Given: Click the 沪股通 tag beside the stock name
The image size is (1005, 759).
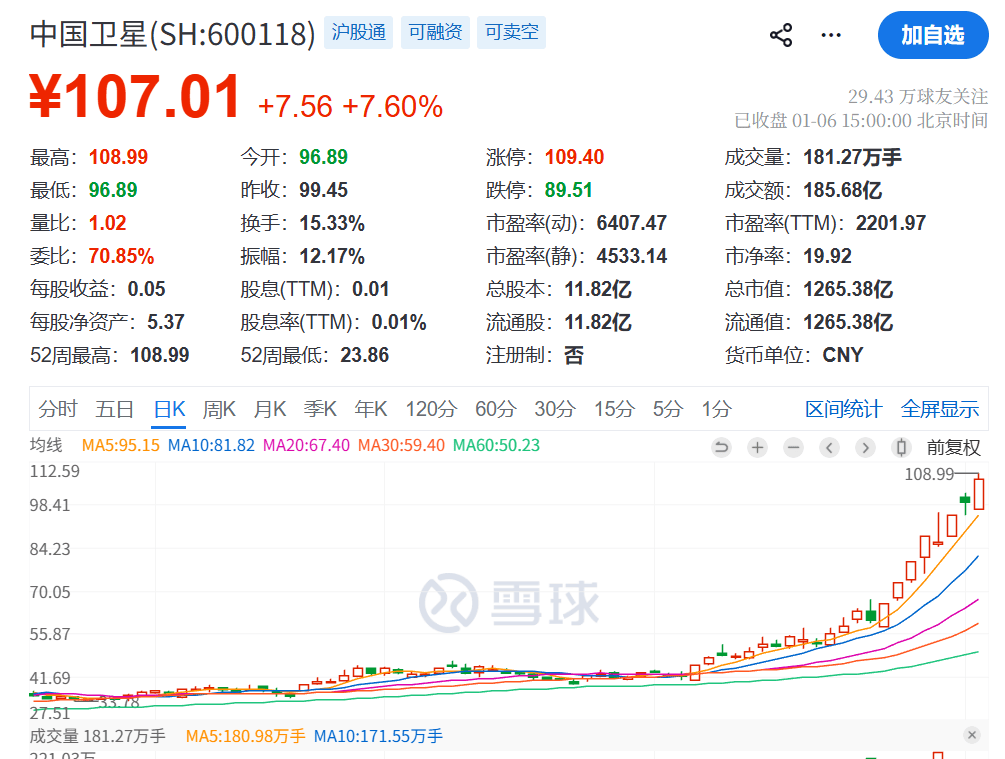Looking at the screenshot, I should coord(358,32).
